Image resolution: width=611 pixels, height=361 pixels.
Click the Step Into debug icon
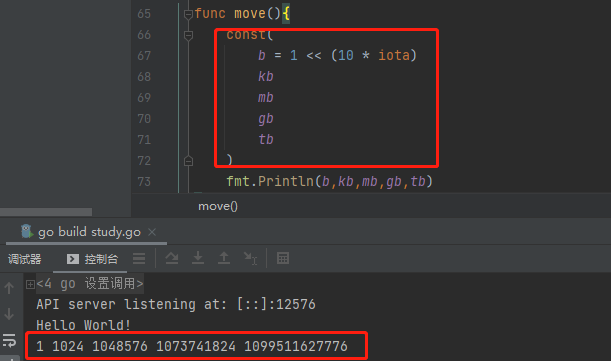pyautogui.click(x=198, y=258)
